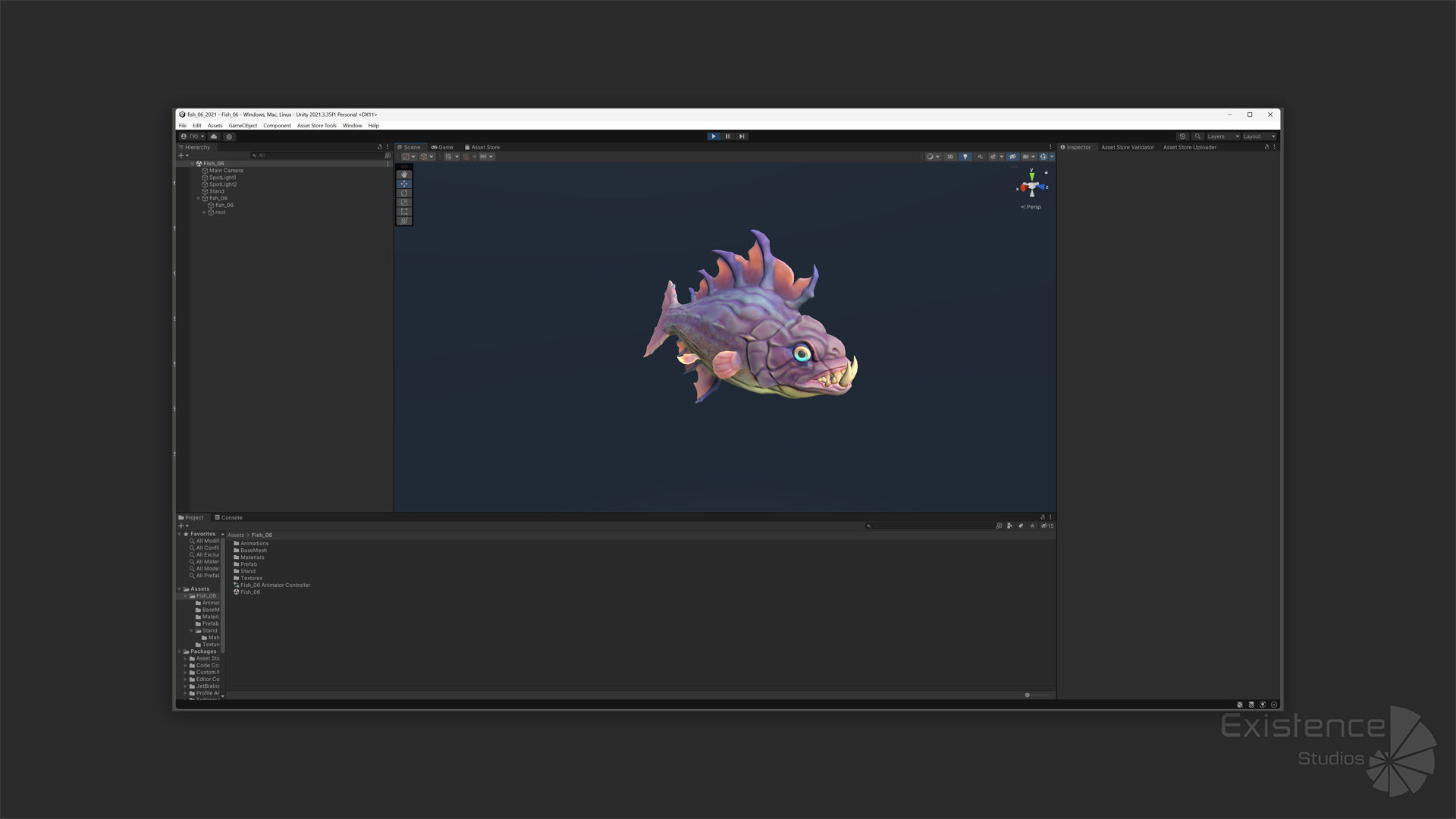Select the Transform tool in Scene toolbar
The image size is (1456, 819).
coord(404,221)
